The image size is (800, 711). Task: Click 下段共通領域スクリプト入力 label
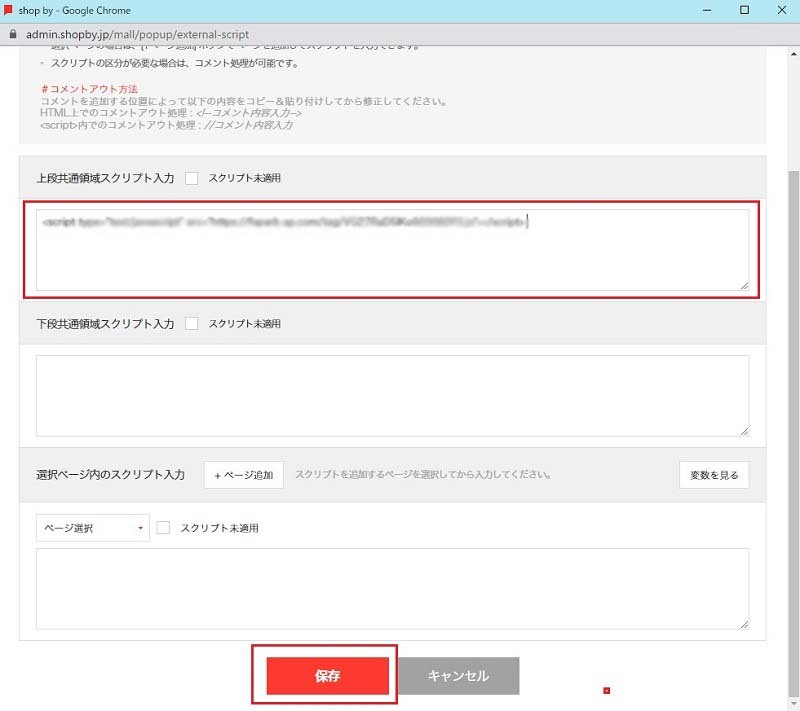pyautogui.click(x=105, y=323)
